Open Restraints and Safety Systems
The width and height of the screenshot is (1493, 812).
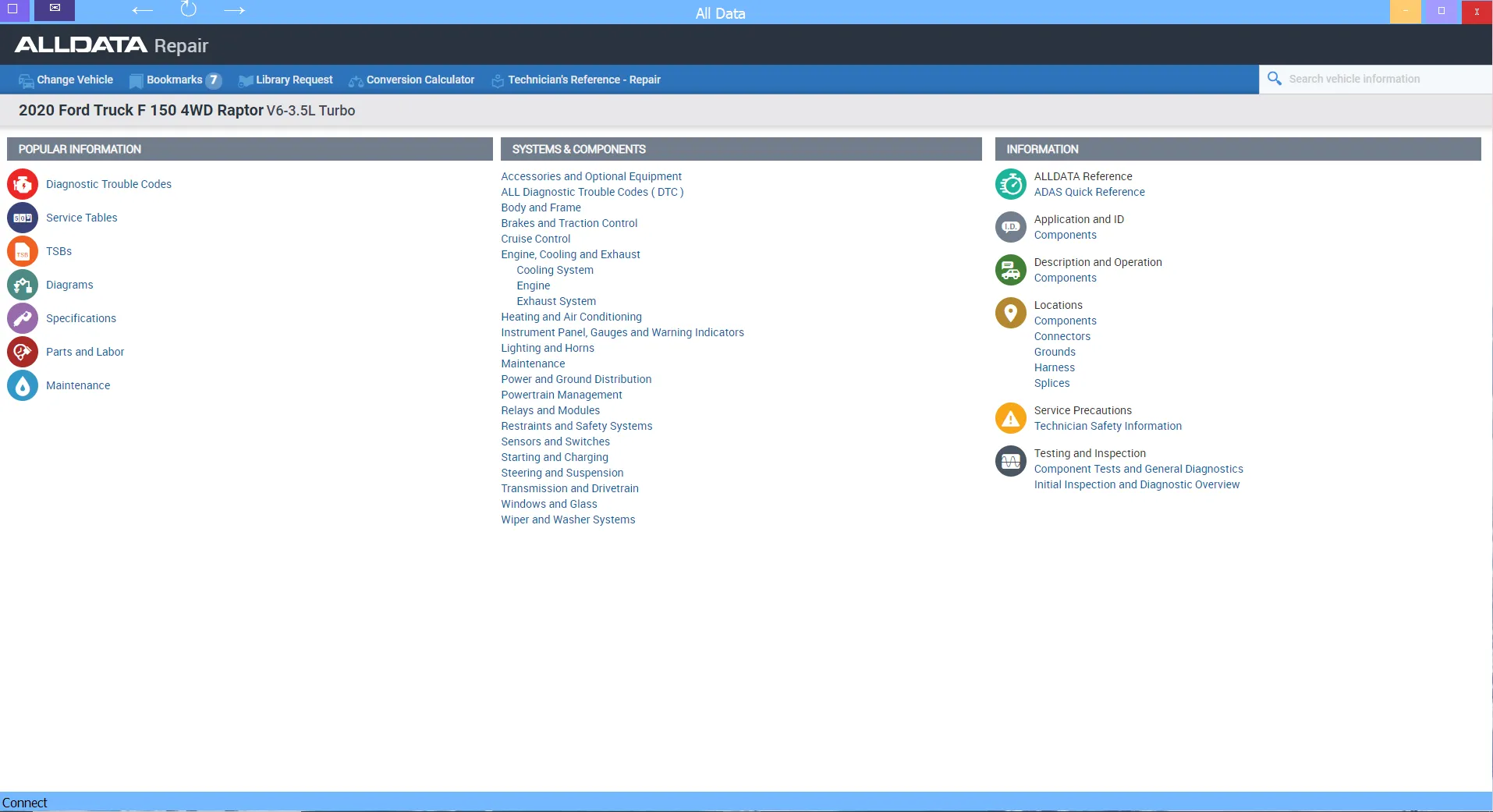(576, 426)
